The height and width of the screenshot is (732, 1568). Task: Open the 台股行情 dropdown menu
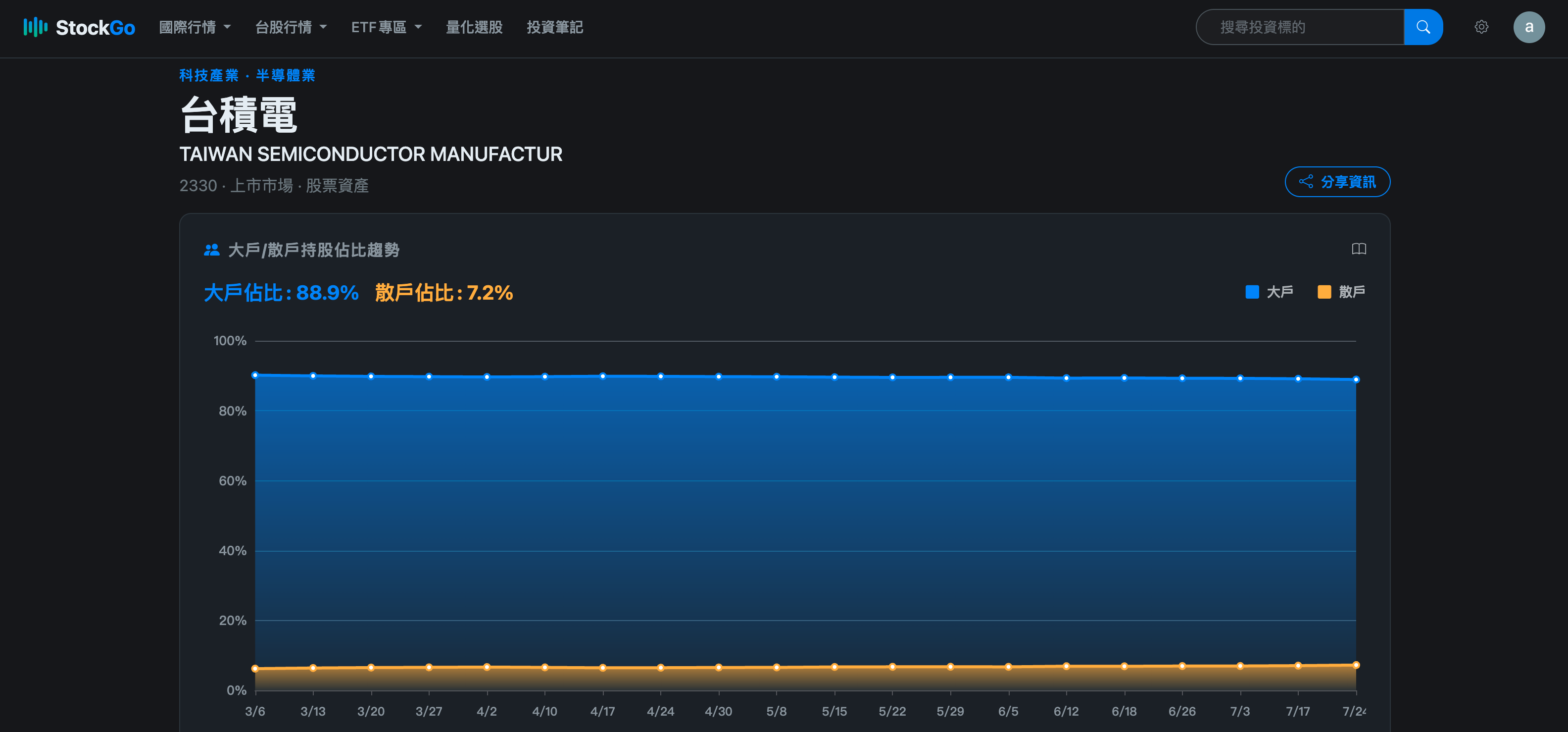[291, 27]
